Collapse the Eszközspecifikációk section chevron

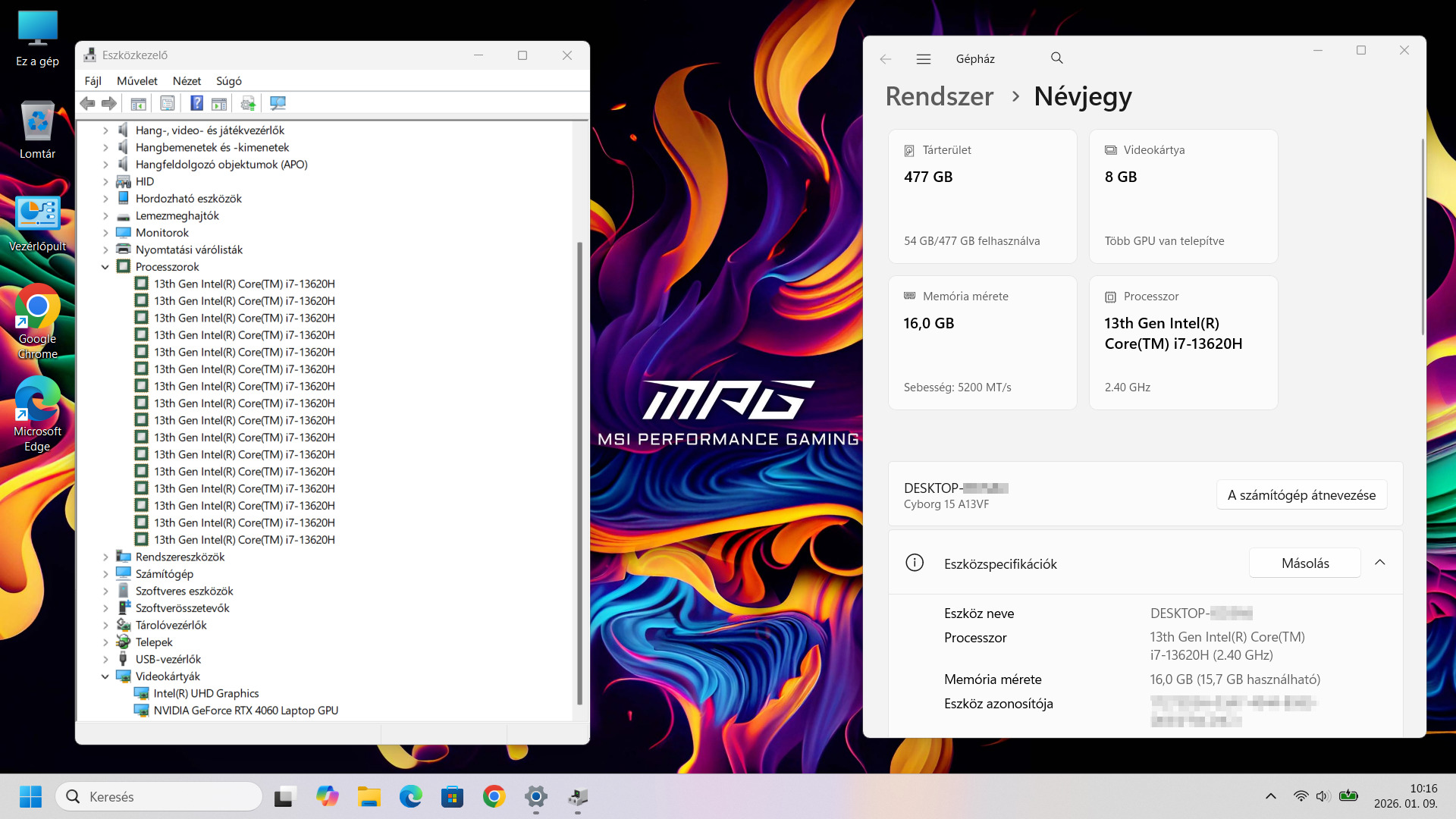1379,563
